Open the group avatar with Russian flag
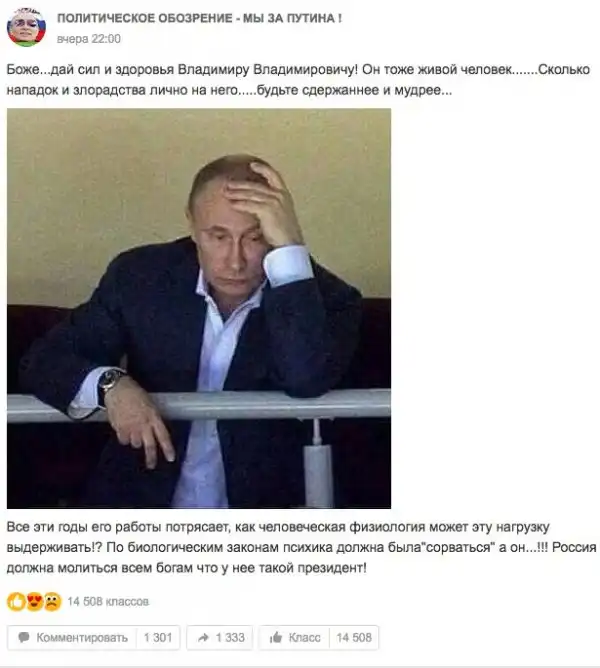The width and height of the screenshot is (600, 668). pos(26,26)
